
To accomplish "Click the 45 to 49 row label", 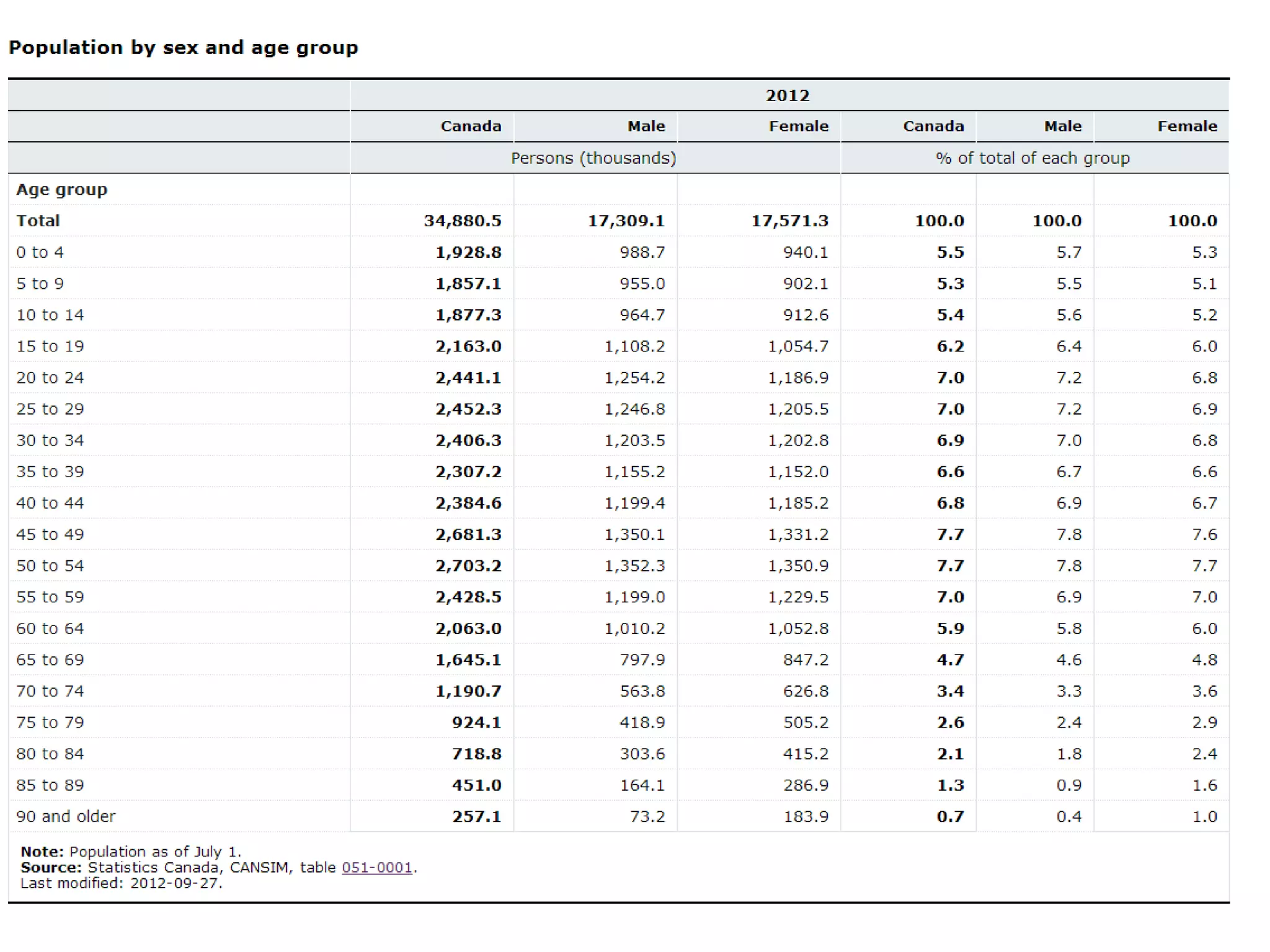I will click(x=50, y=534).
